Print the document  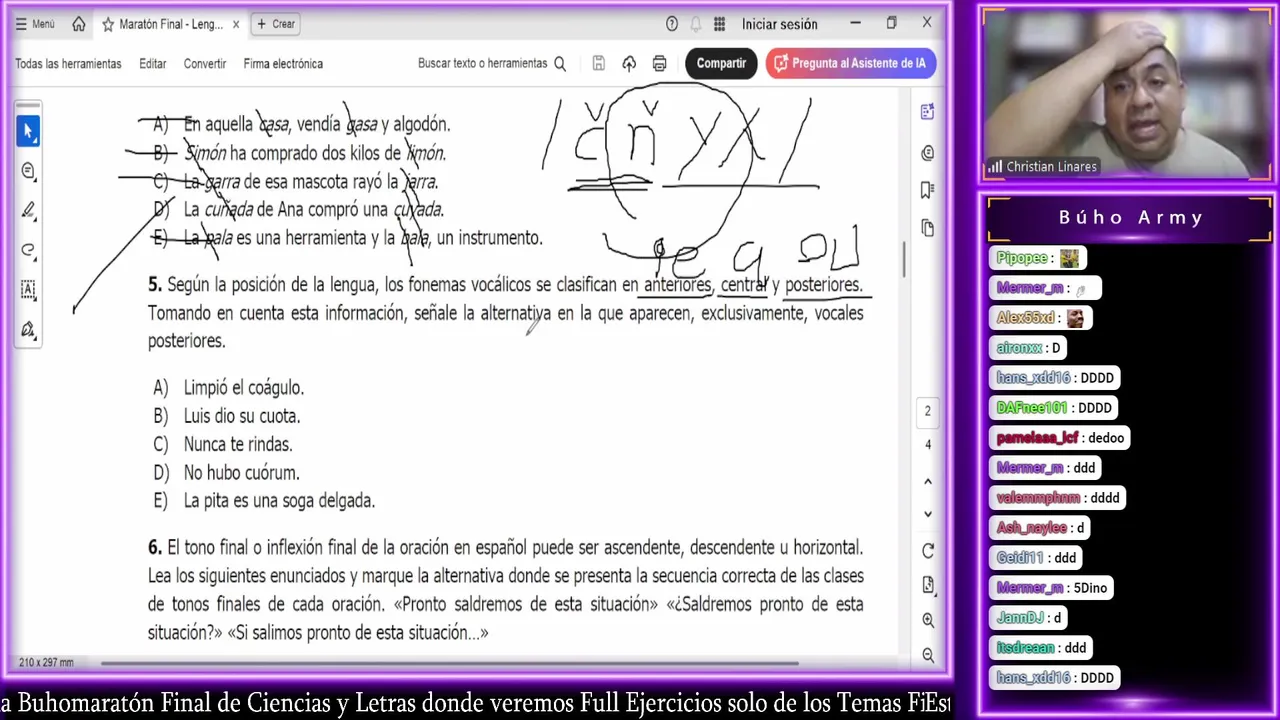tap(659, 63)
